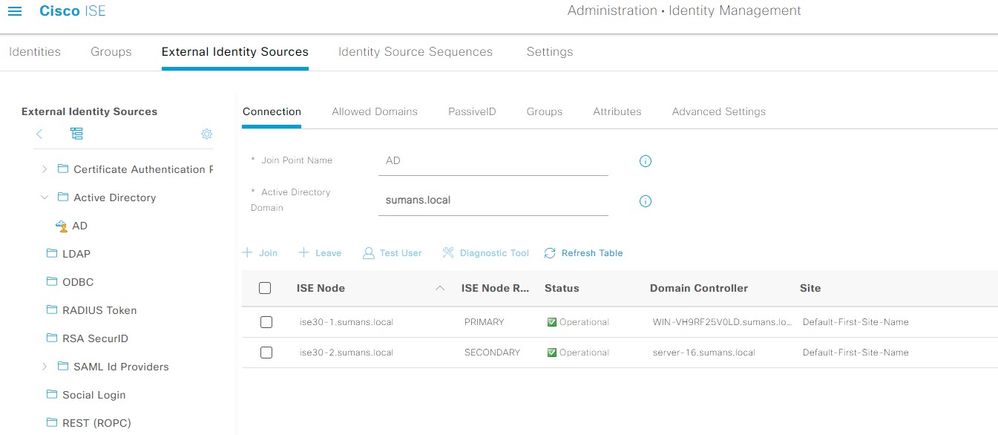Click the PRIMARY role cell
This screenshot has height=435, width=998.
(x=484, y=322)
